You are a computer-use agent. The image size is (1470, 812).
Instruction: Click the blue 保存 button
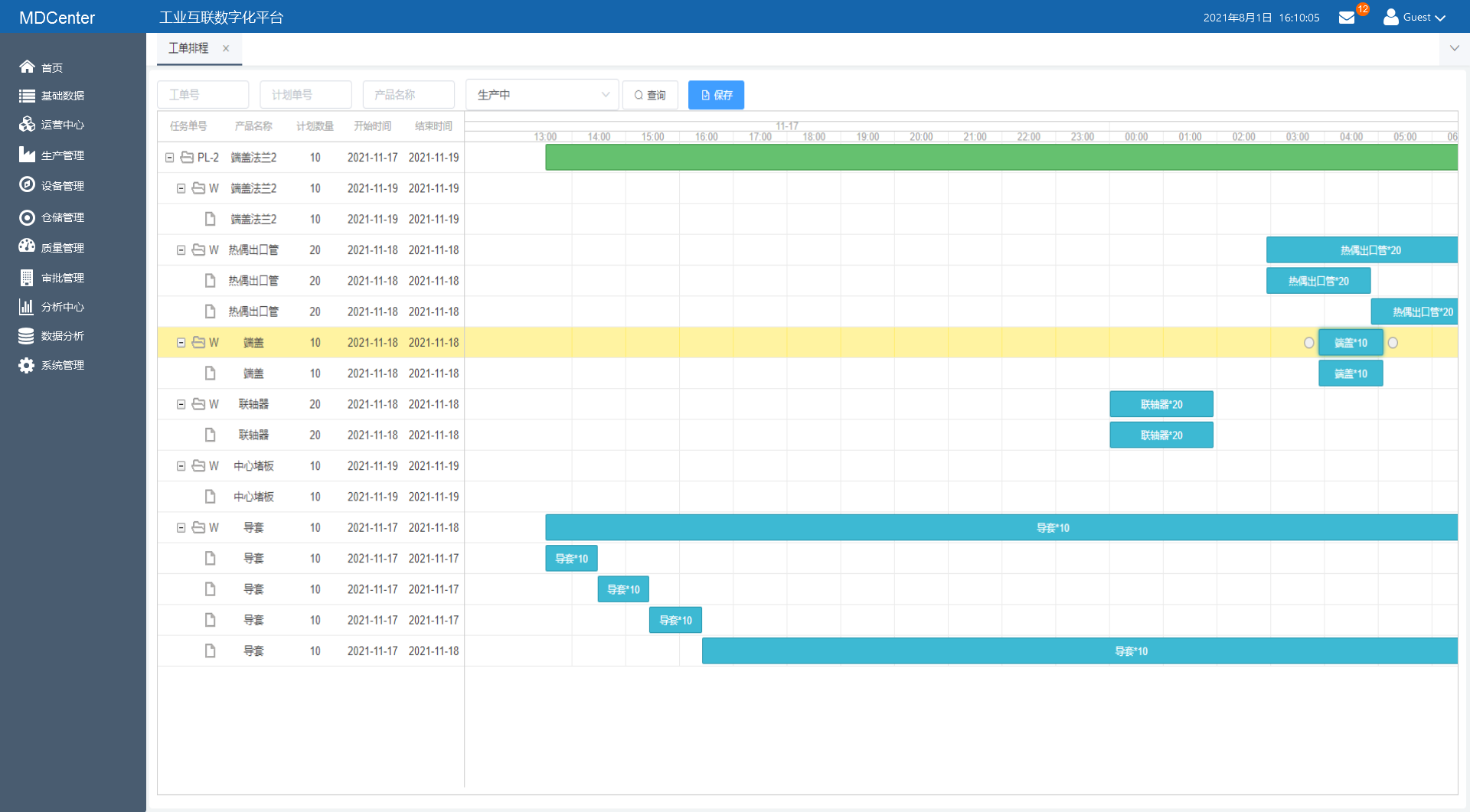pos(716,95)
